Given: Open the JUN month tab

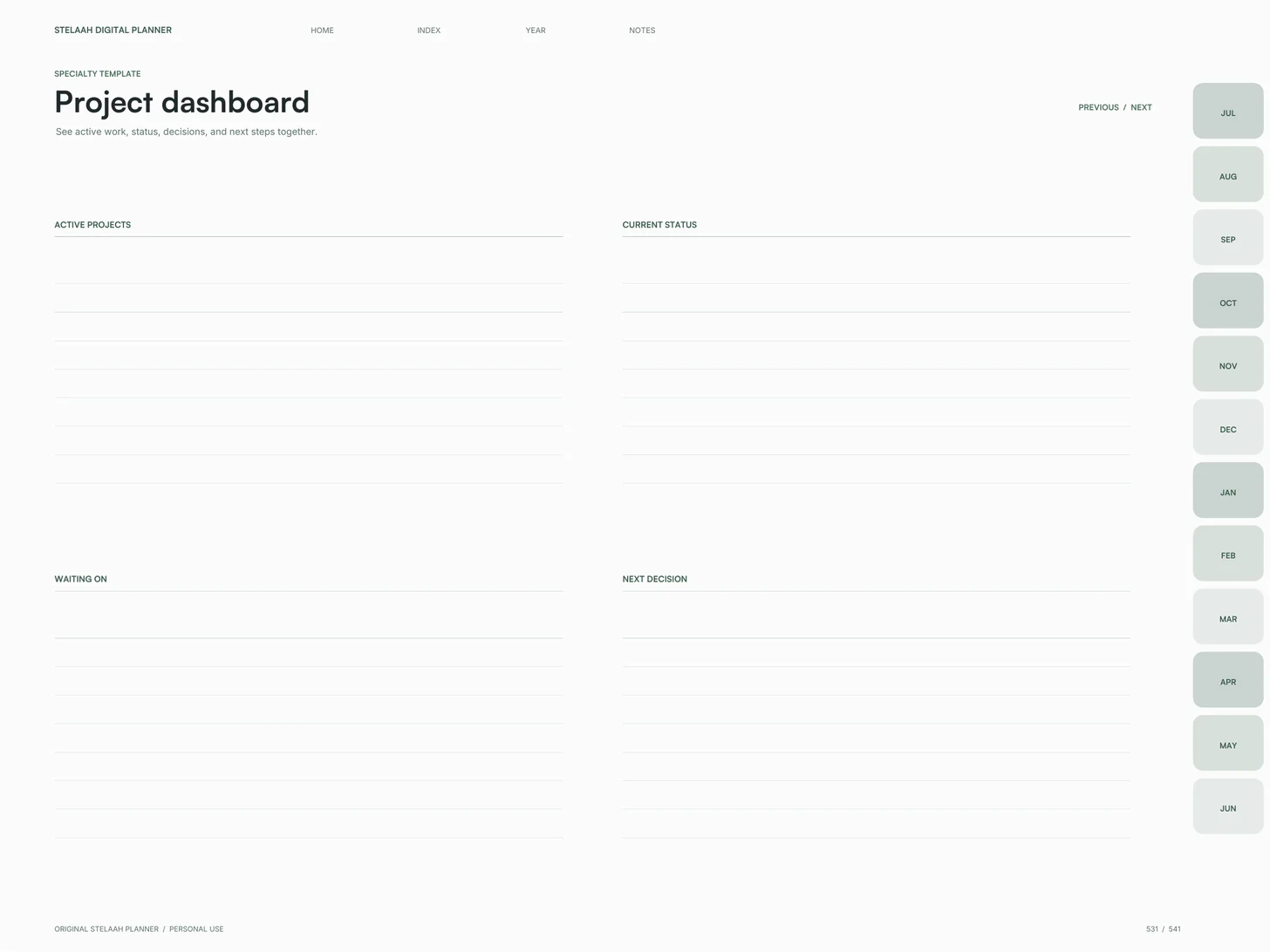Looking at the screenshot, I should click(1228, 806).
